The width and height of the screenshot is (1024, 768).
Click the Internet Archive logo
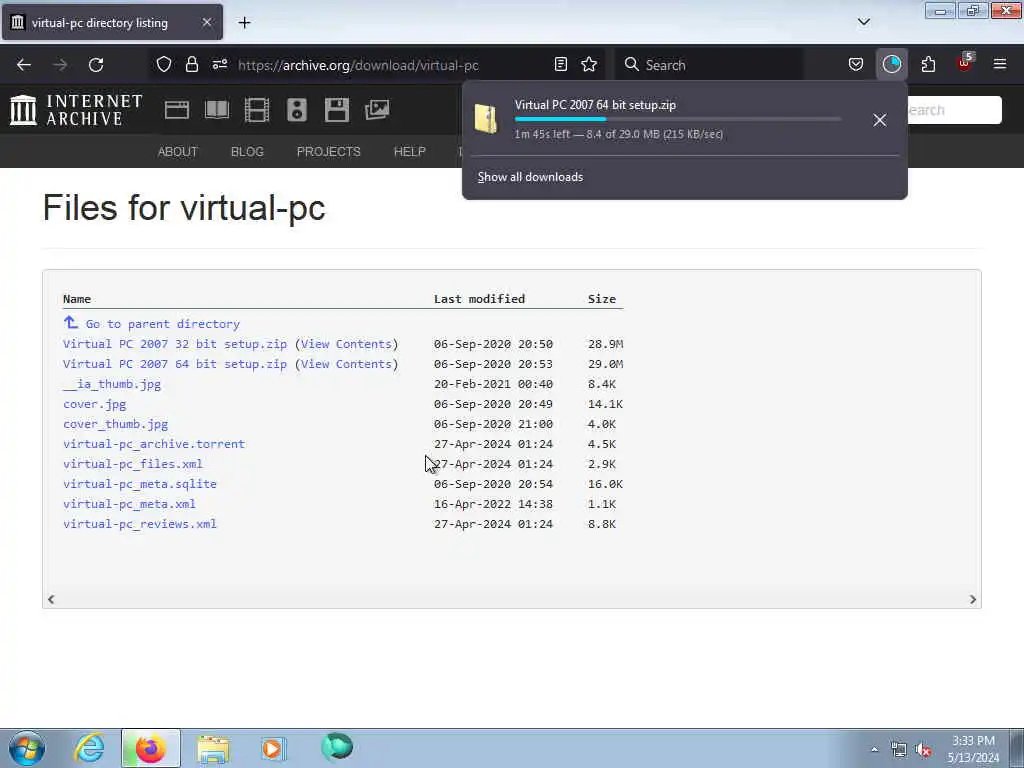click(x=76, y=110)
